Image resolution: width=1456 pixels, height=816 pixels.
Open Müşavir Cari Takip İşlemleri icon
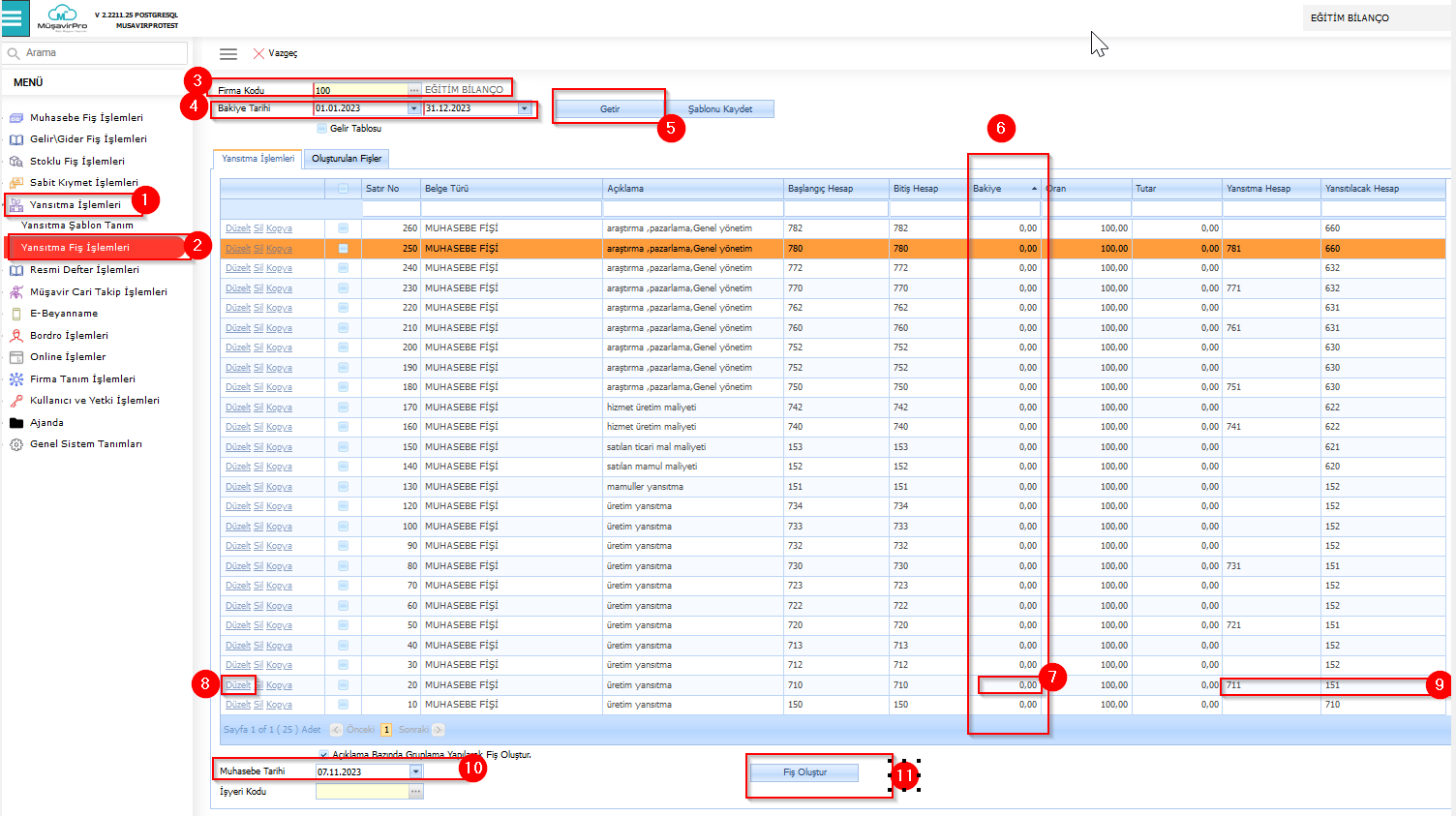(x=16, y=292)
